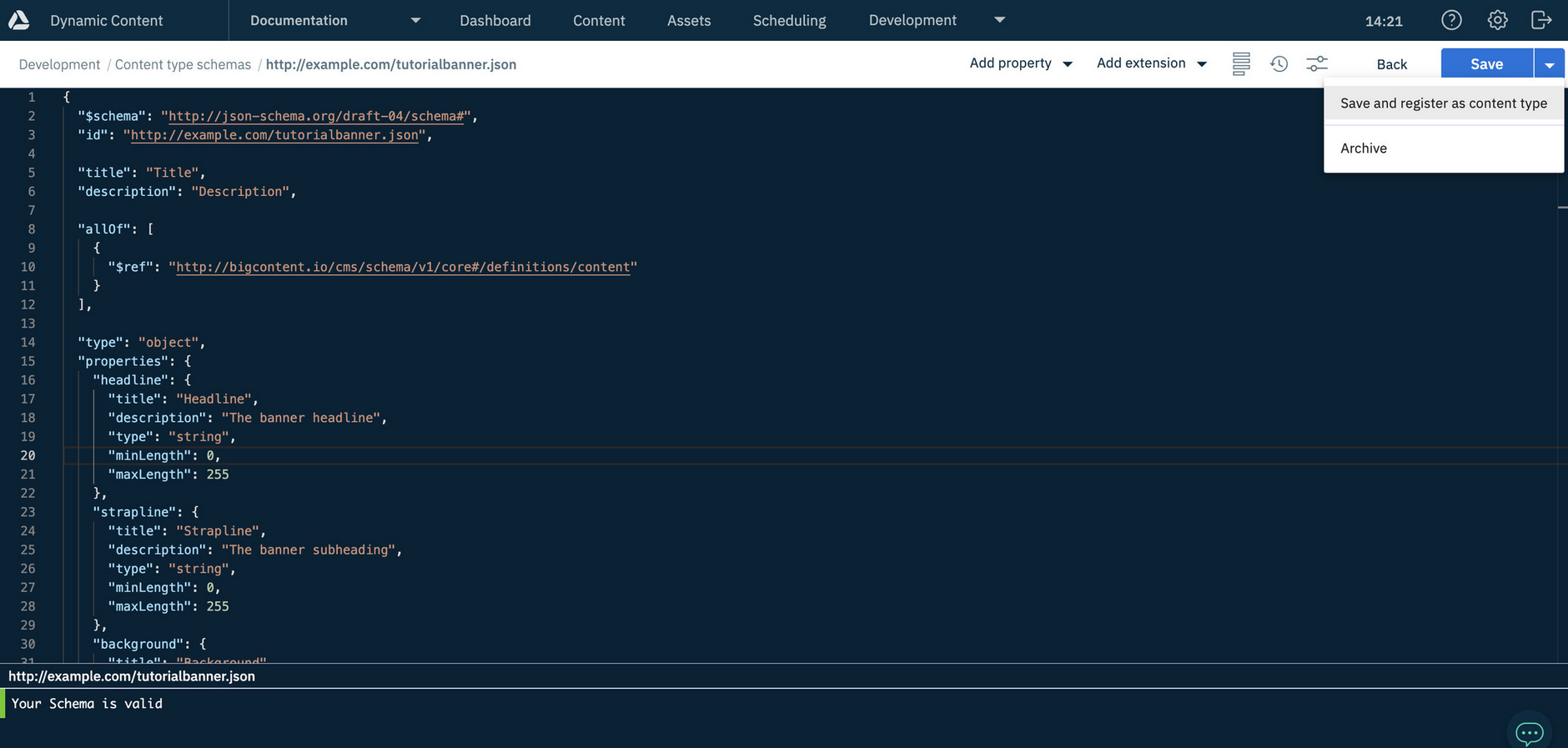Open the Content type schemas breadcrumb

tap(183, 64)
